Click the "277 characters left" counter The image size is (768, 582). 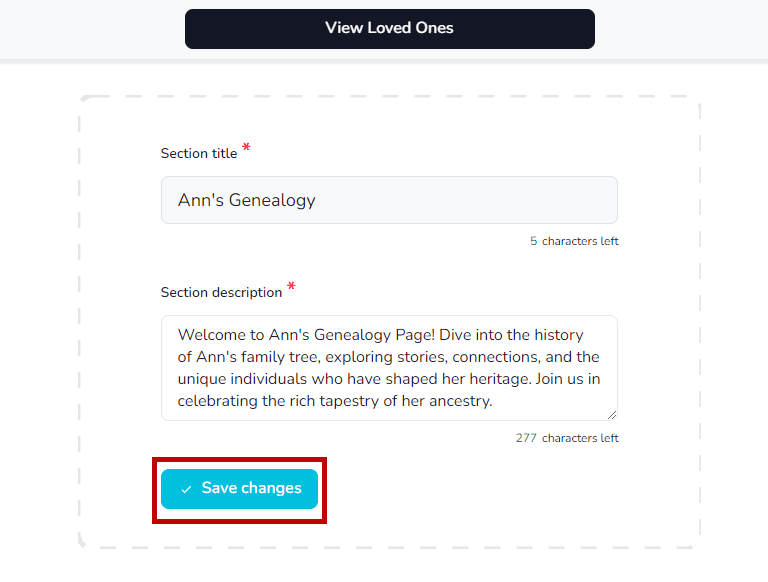point(567,438)
